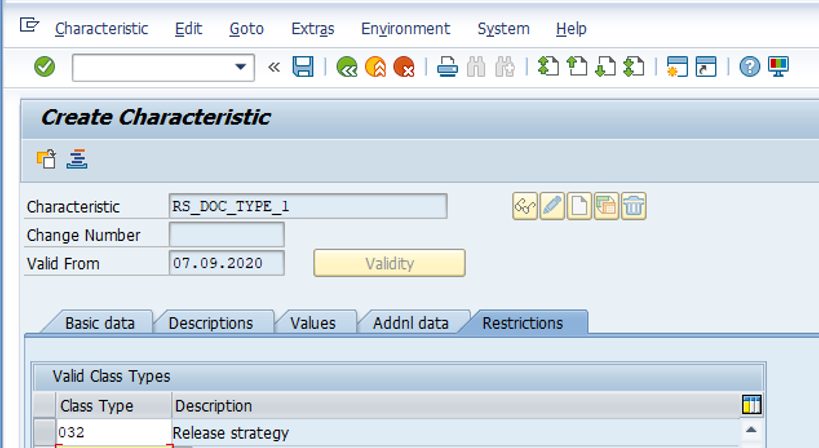Switch to the Addnl data tab

pyautogui.click(x=411, y=323)
